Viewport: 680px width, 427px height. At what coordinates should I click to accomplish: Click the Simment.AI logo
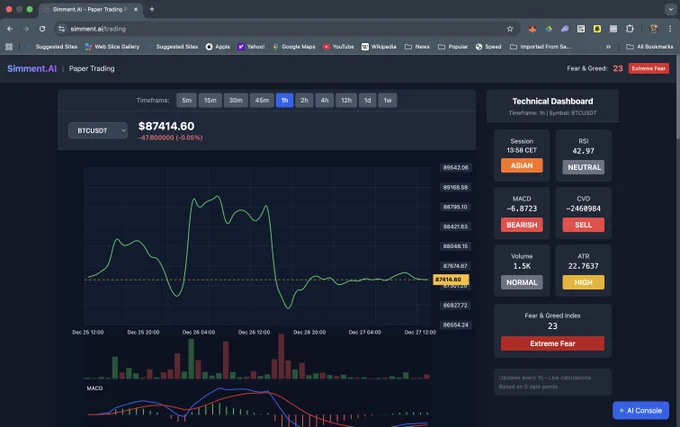tap(32, 68)
